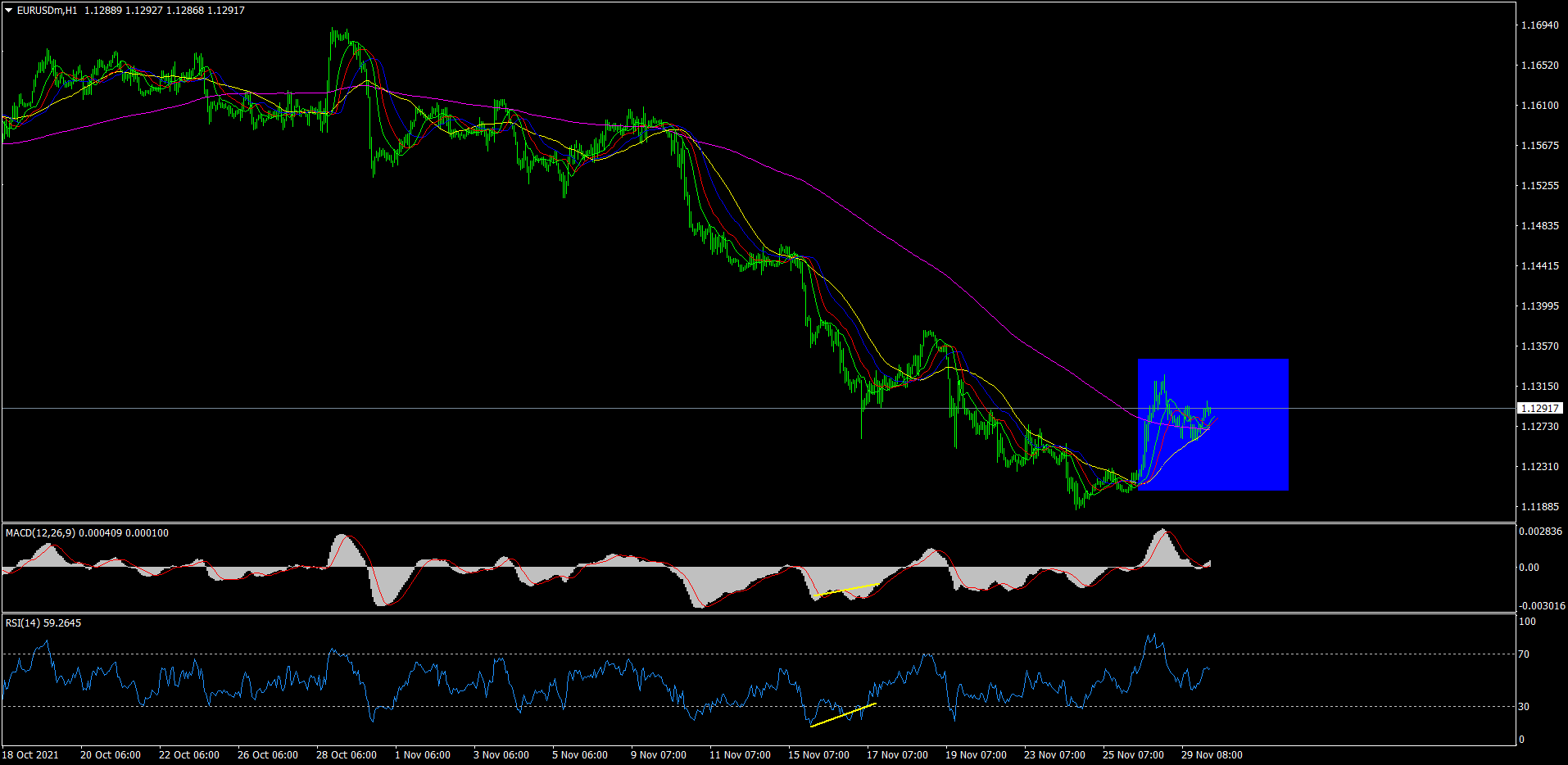Screen dimensions: 1568x765
Task: Click the 3 Nov 06:00 time label
Action: click(x=501, y=755)
